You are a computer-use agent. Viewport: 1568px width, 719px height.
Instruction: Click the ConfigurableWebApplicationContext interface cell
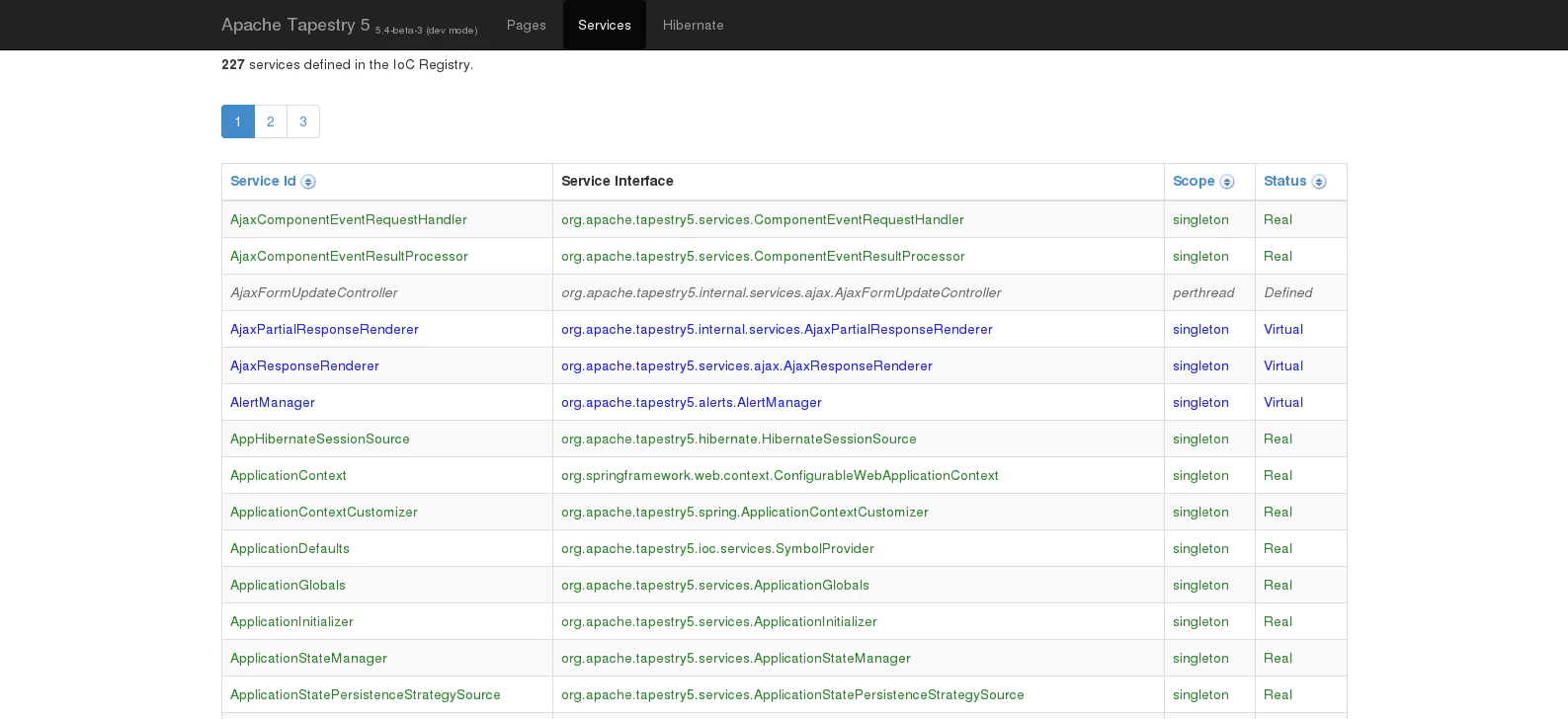(780, 475)
